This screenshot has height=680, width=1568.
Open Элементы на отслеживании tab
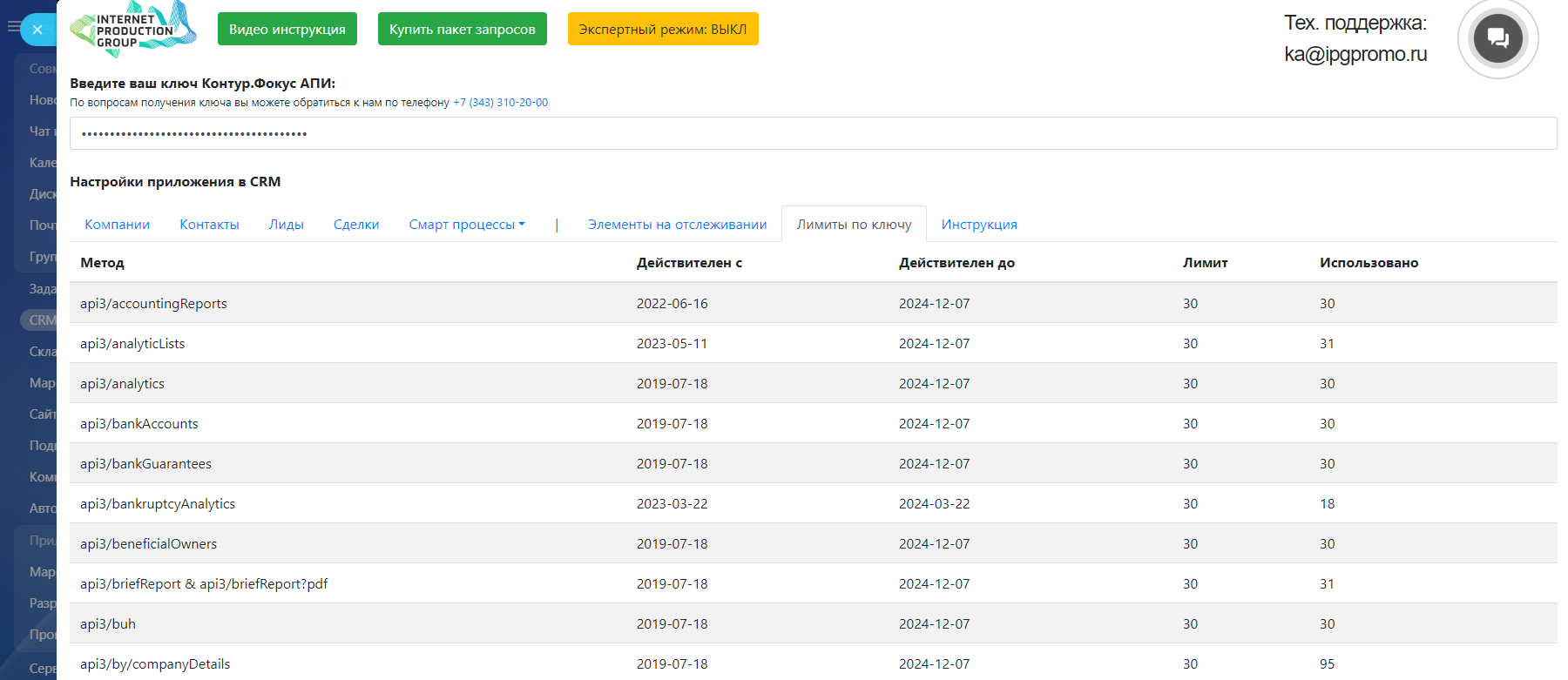[x=677, y=225]
